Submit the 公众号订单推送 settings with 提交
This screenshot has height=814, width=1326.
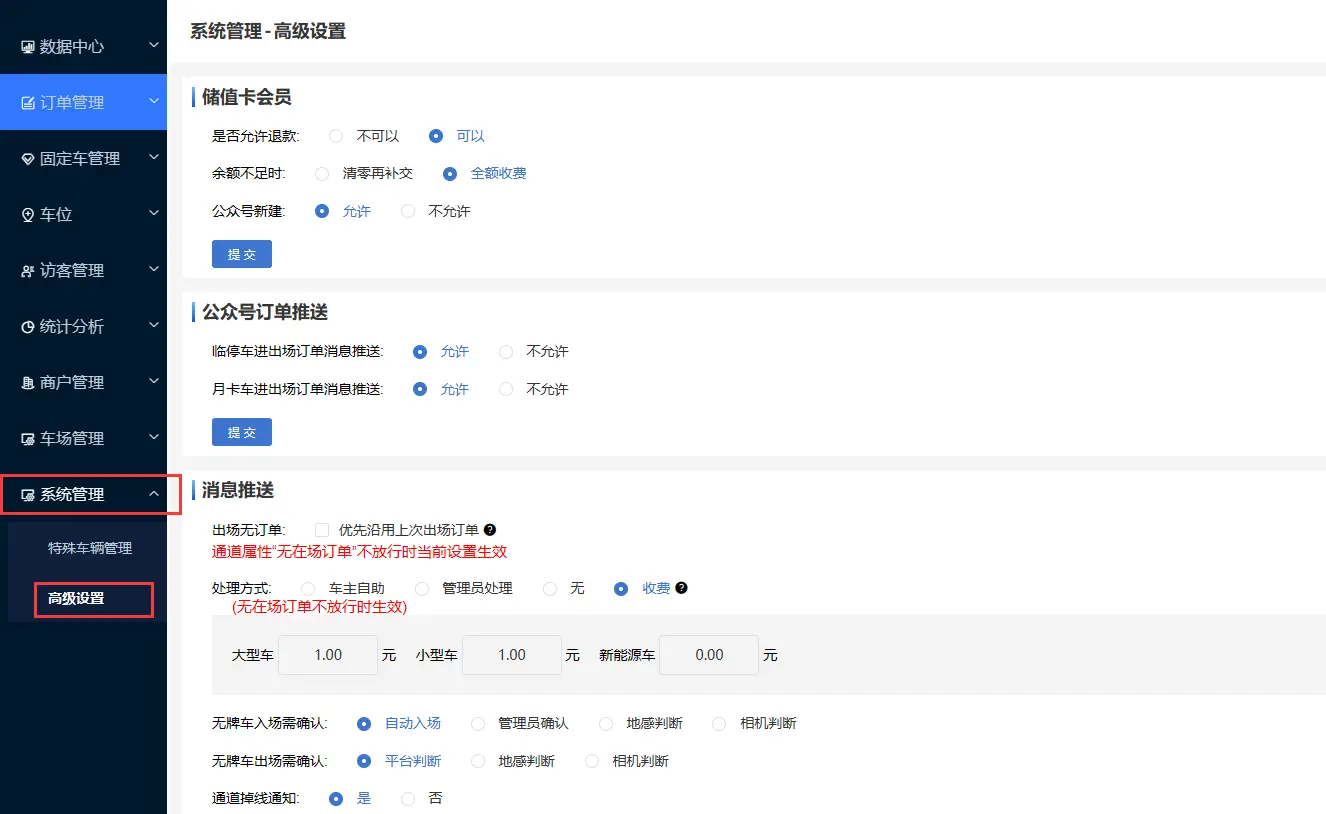coord(242,432)
